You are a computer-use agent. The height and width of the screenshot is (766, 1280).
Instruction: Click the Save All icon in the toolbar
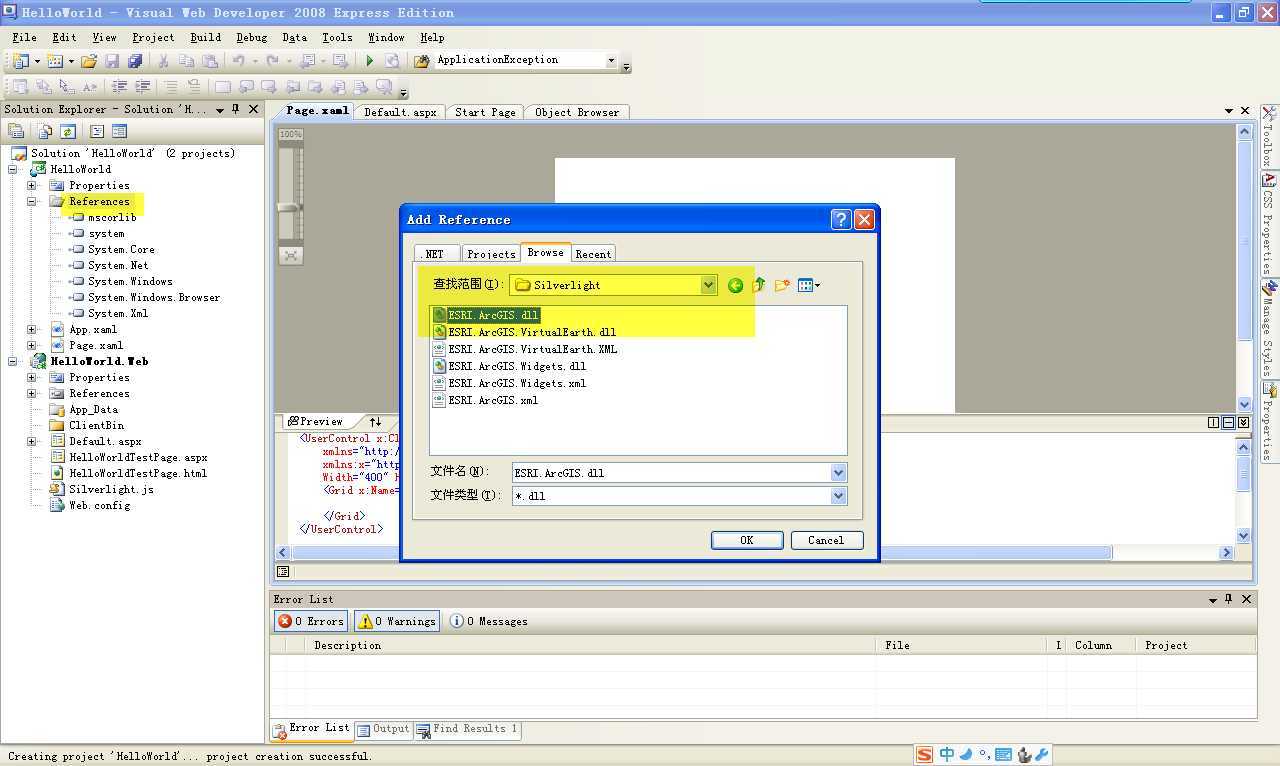point(135,61)
